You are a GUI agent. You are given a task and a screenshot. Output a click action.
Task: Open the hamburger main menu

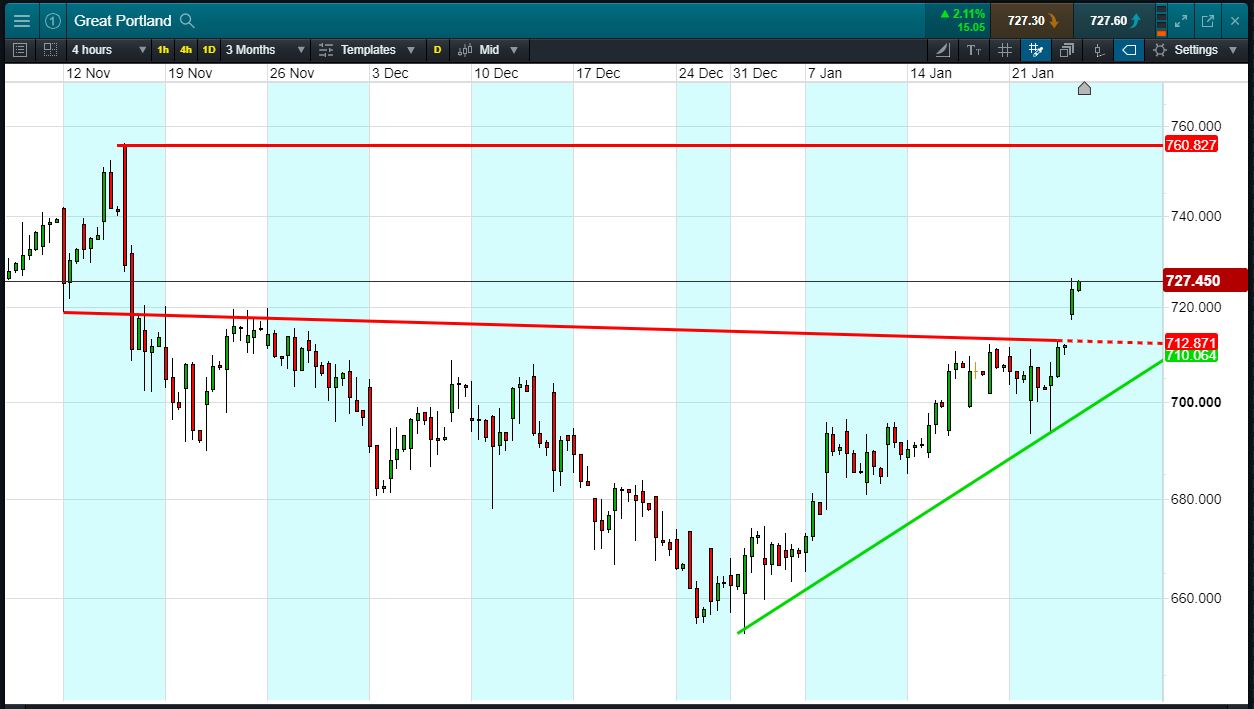[x=22, y=20]
